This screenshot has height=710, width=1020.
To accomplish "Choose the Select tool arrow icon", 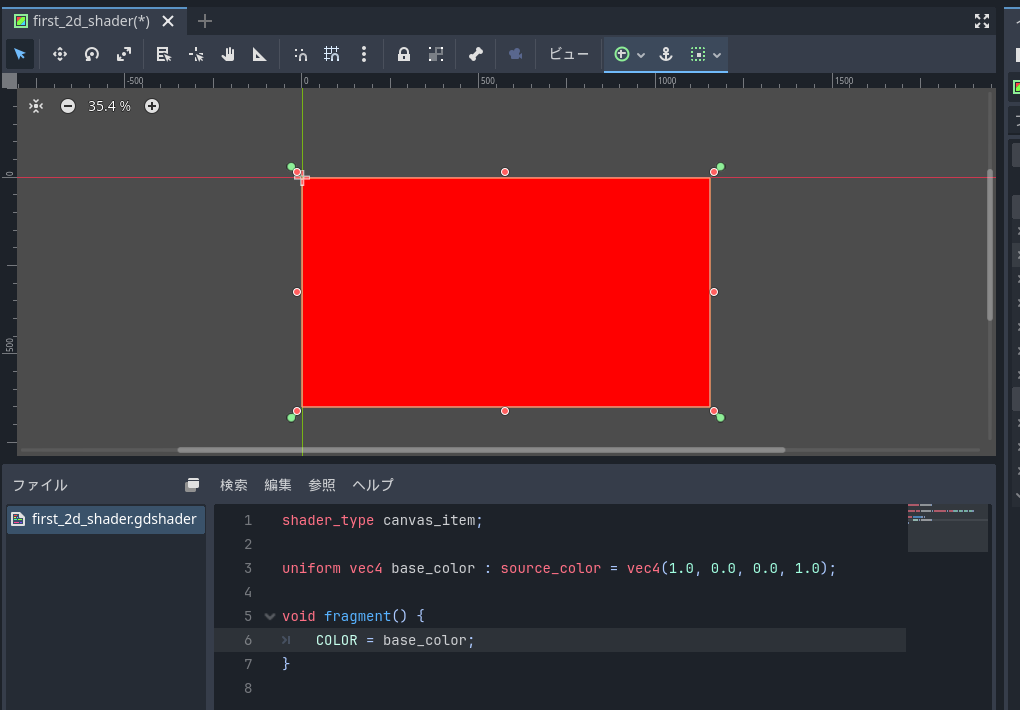I will click(x=19, y=54).
